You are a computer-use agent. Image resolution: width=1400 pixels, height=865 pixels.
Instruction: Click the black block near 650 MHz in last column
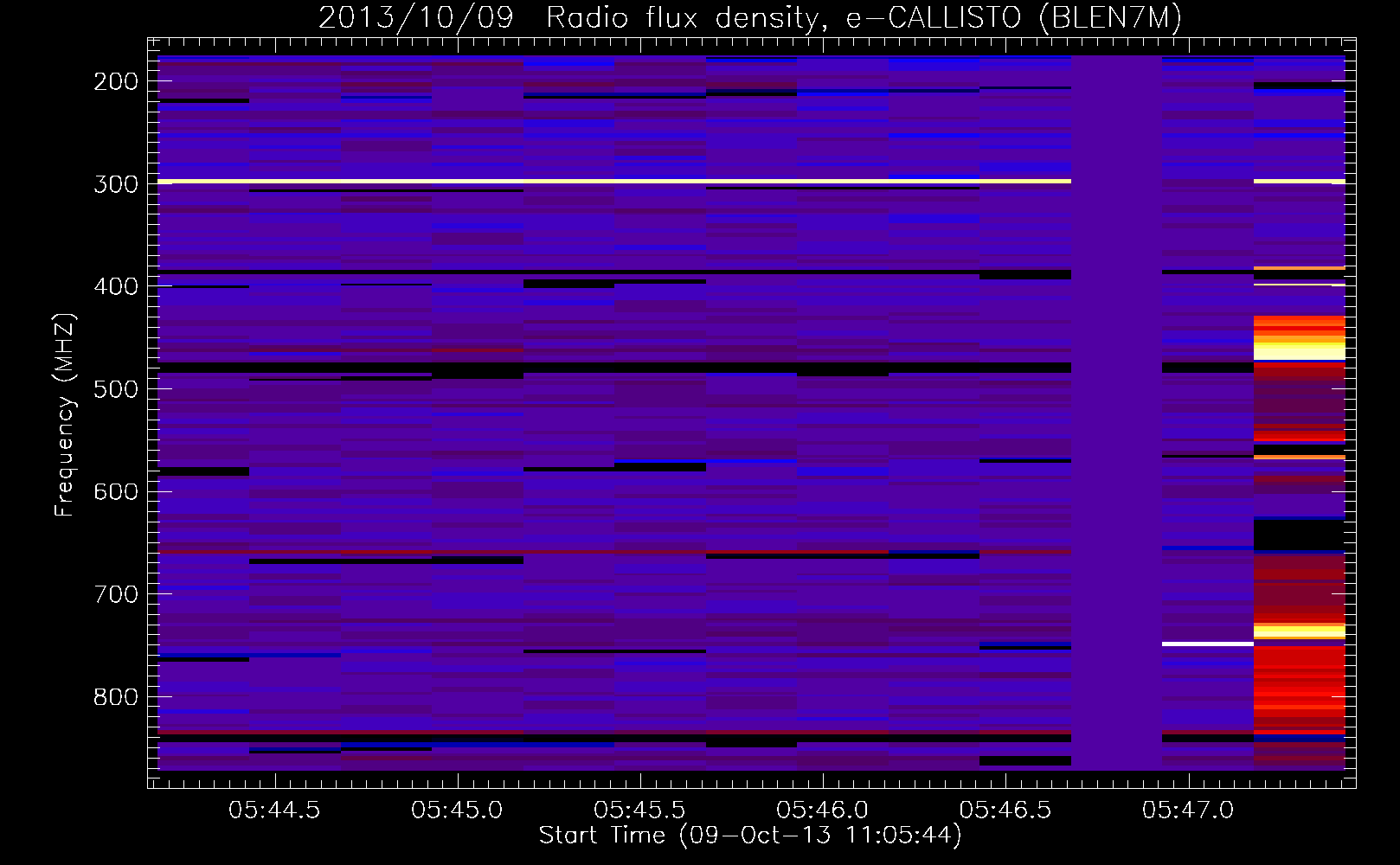tap(1300, 535)
